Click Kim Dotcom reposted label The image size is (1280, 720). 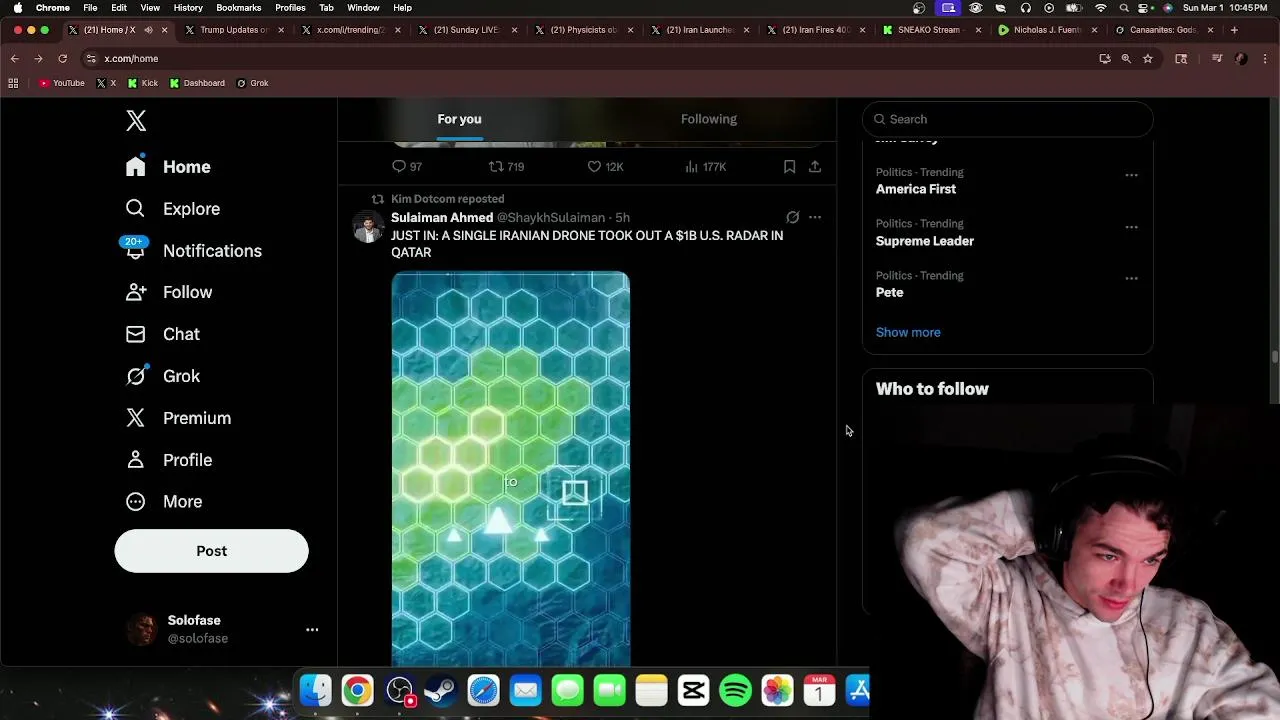point(447,199)
